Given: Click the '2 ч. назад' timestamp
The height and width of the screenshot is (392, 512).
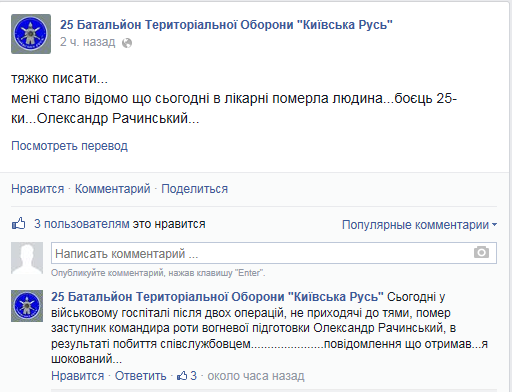Looking at the screenshot, I should (87, 42).
